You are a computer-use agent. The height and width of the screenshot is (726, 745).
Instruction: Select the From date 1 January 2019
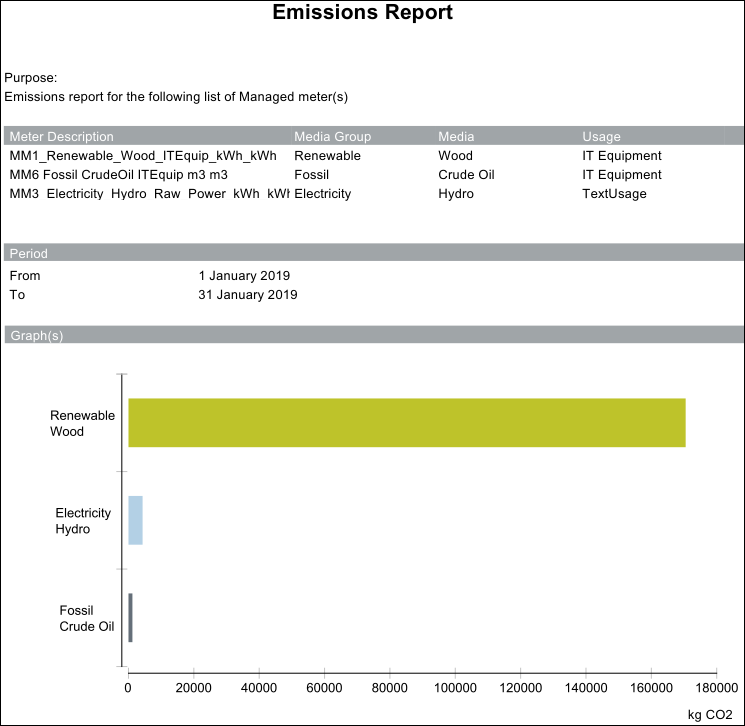(244, 276)
